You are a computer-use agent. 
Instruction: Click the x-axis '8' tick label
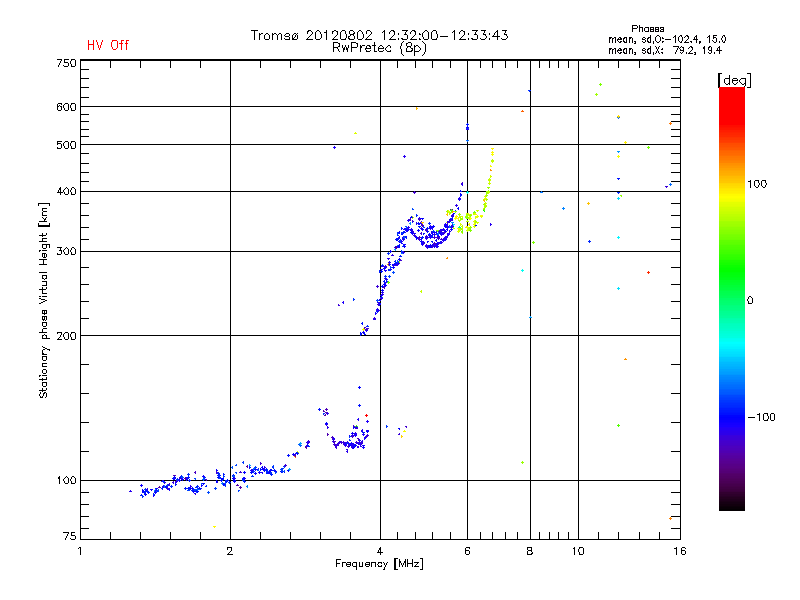[530, 551]
